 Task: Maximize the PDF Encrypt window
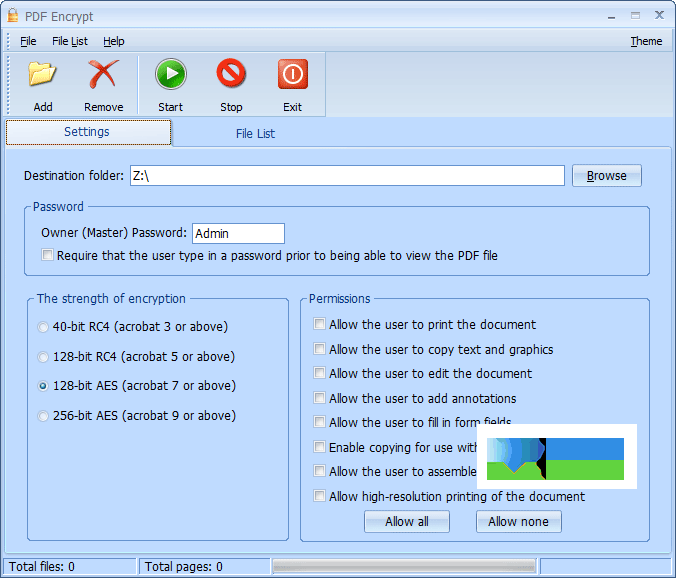[635, 16]
